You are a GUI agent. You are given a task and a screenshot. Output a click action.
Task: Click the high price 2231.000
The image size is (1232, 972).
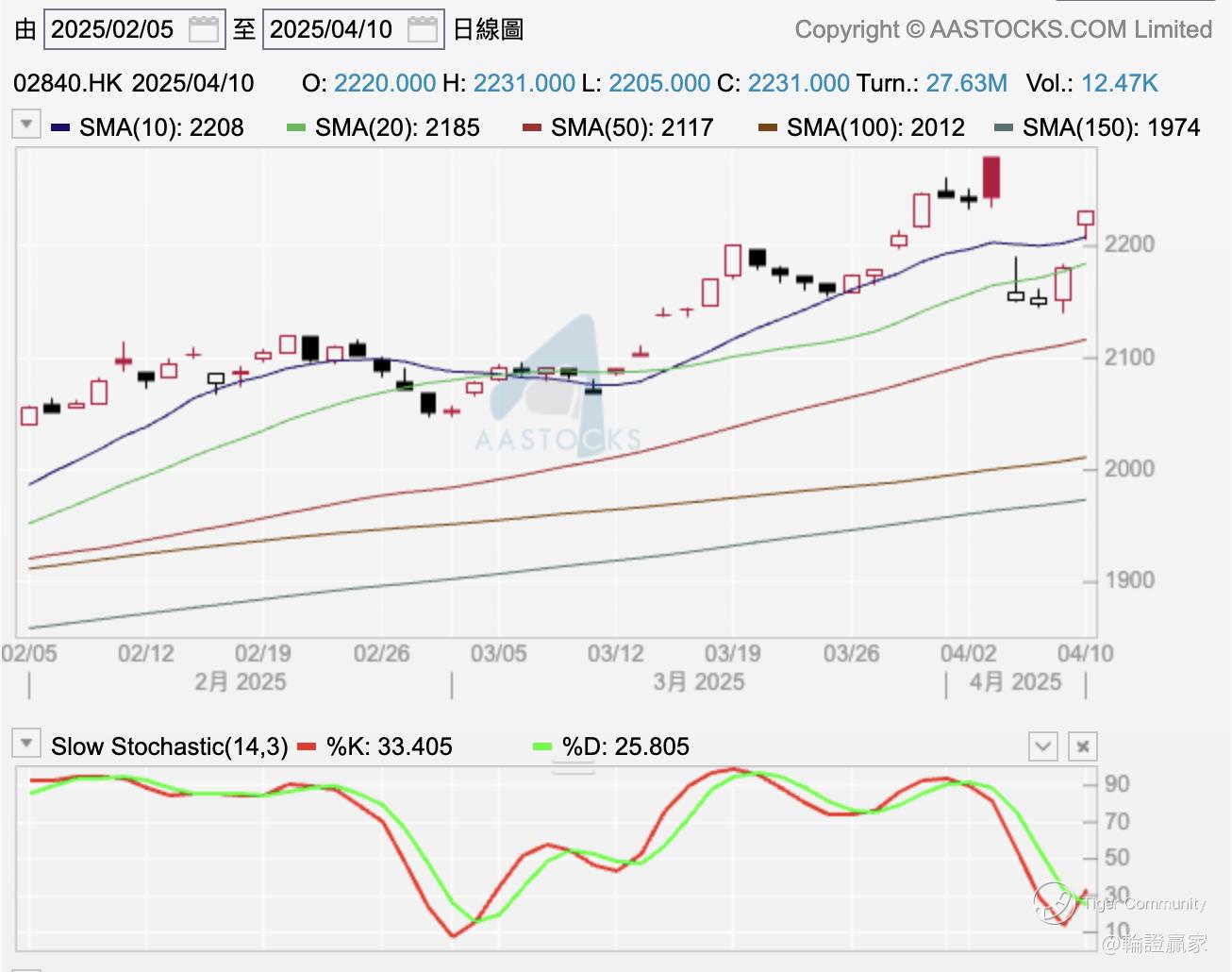[x=524, y=83]
